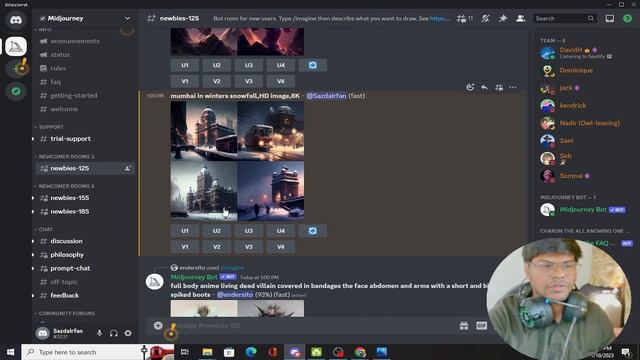This screenshot has width=640, height=360.
Task: Mute the microphone in user panel
Action: click(x=99, y=333)
